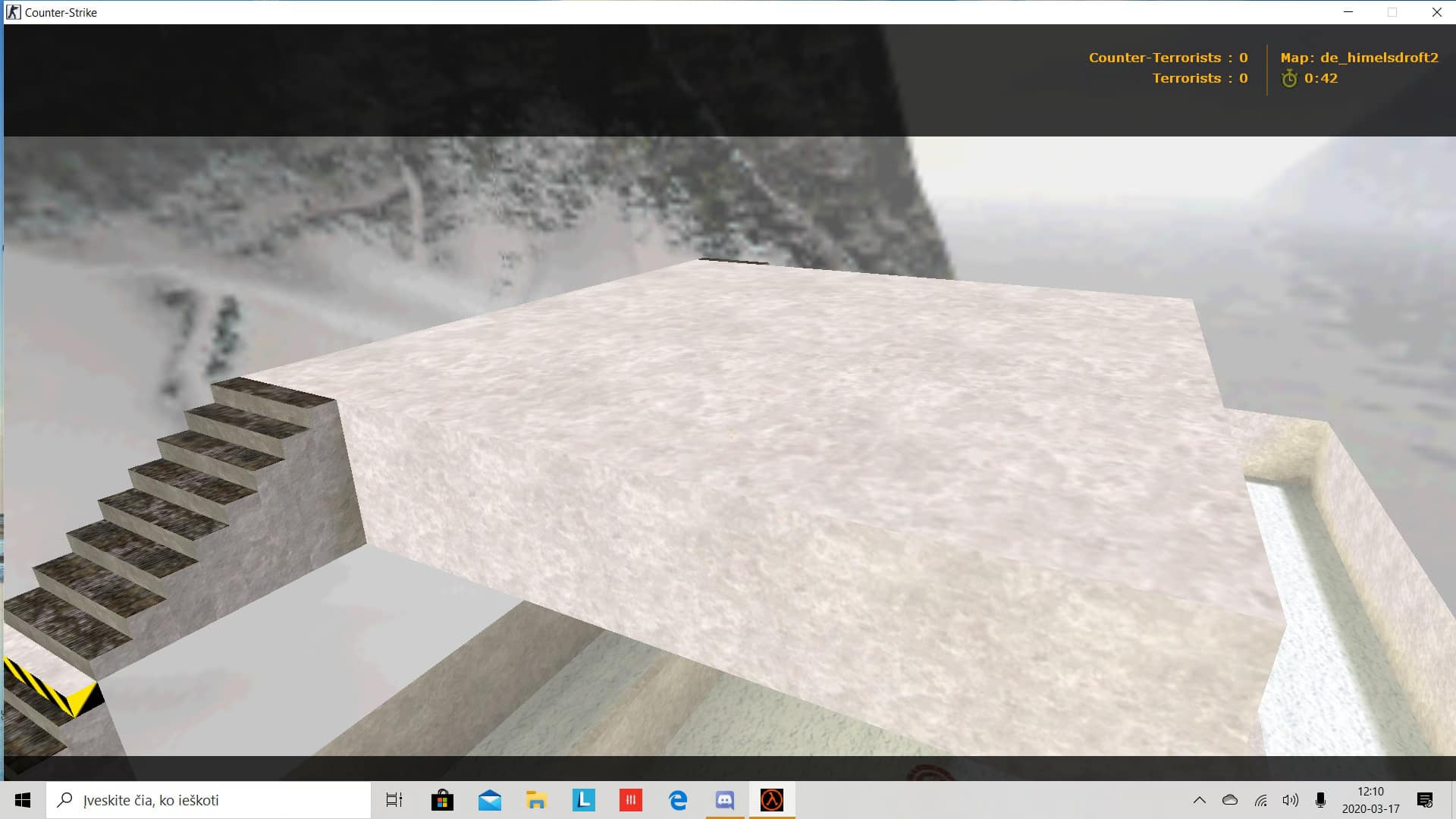Click the microphone tray icon
The height and width of the screenshot is (819, 1456).
point(1320,800)
